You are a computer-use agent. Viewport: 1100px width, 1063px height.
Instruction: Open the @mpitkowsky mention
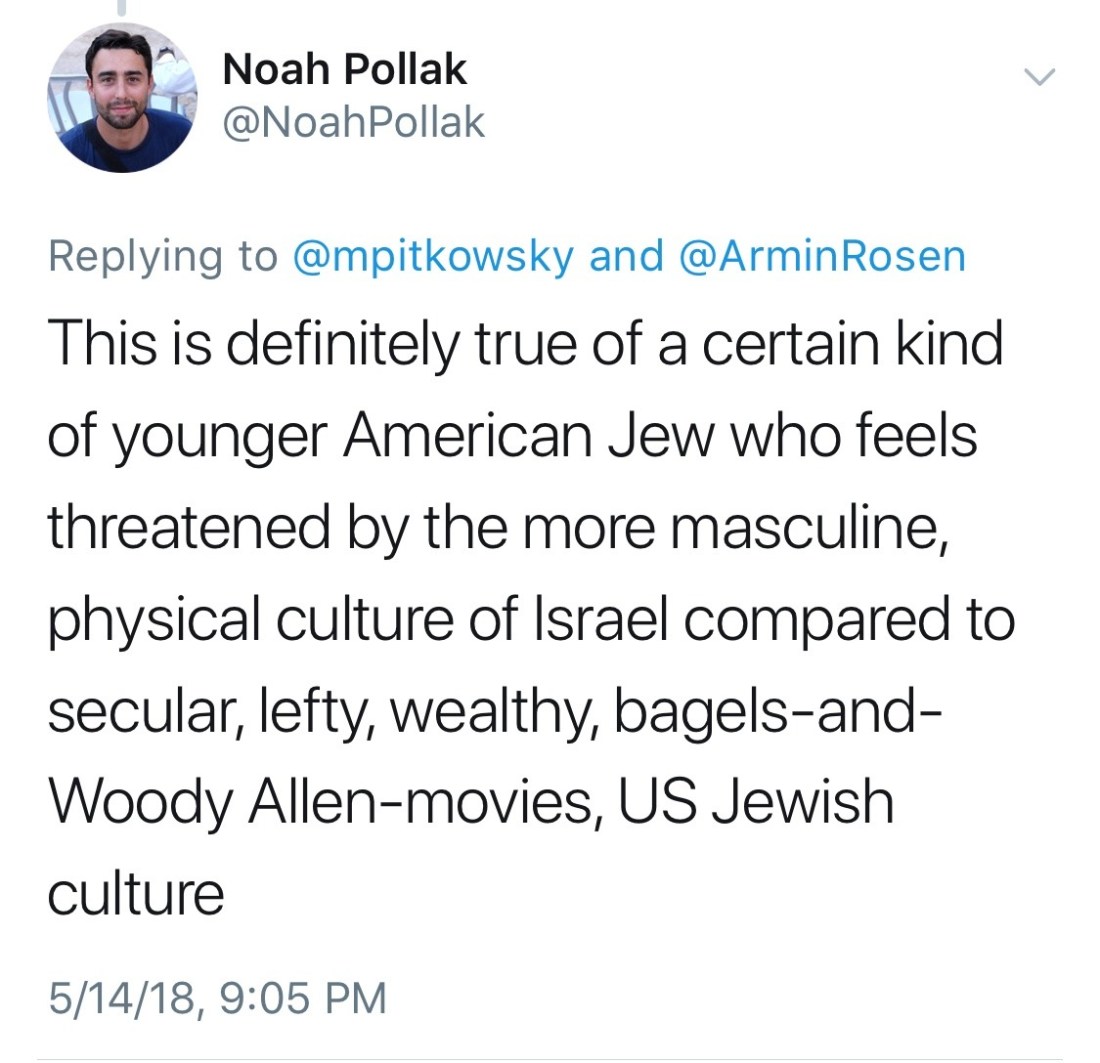(434, 256)
